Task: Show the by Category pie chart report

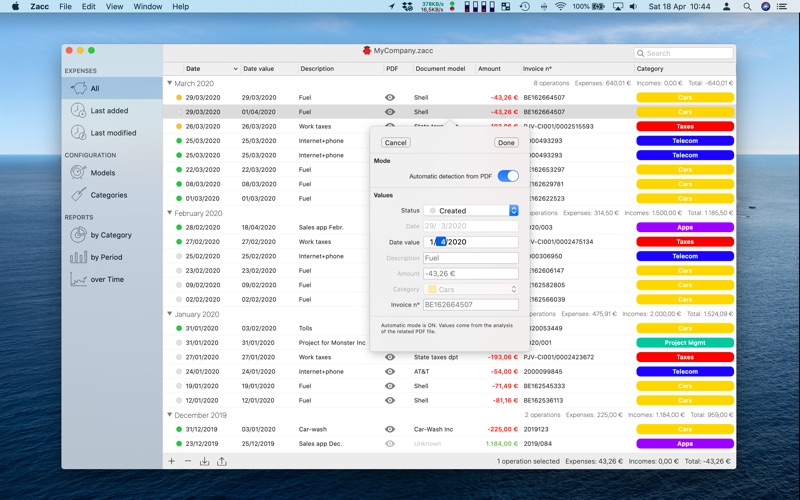Action: click(78, 235)
